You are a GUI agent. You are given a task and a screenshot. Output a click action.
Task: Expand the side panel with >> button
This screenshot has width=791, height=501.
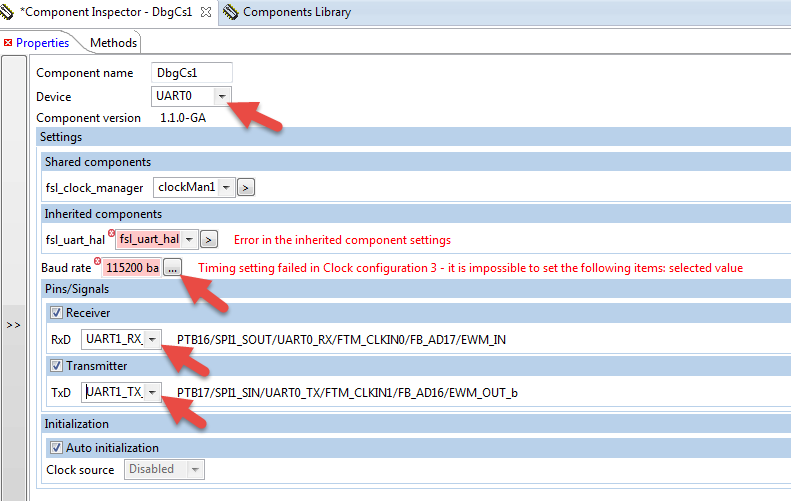coord(13,325)
